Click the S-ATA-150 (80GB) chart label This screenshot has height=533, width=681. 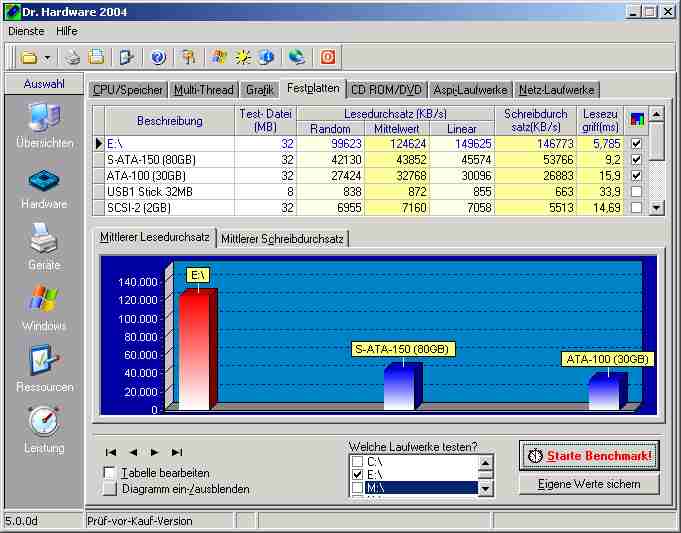tap(402, 349)
